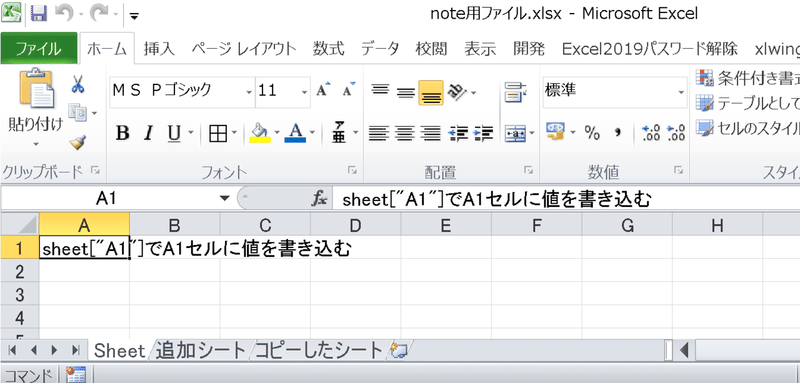Toggle Align Text Right

click(432, 134)
